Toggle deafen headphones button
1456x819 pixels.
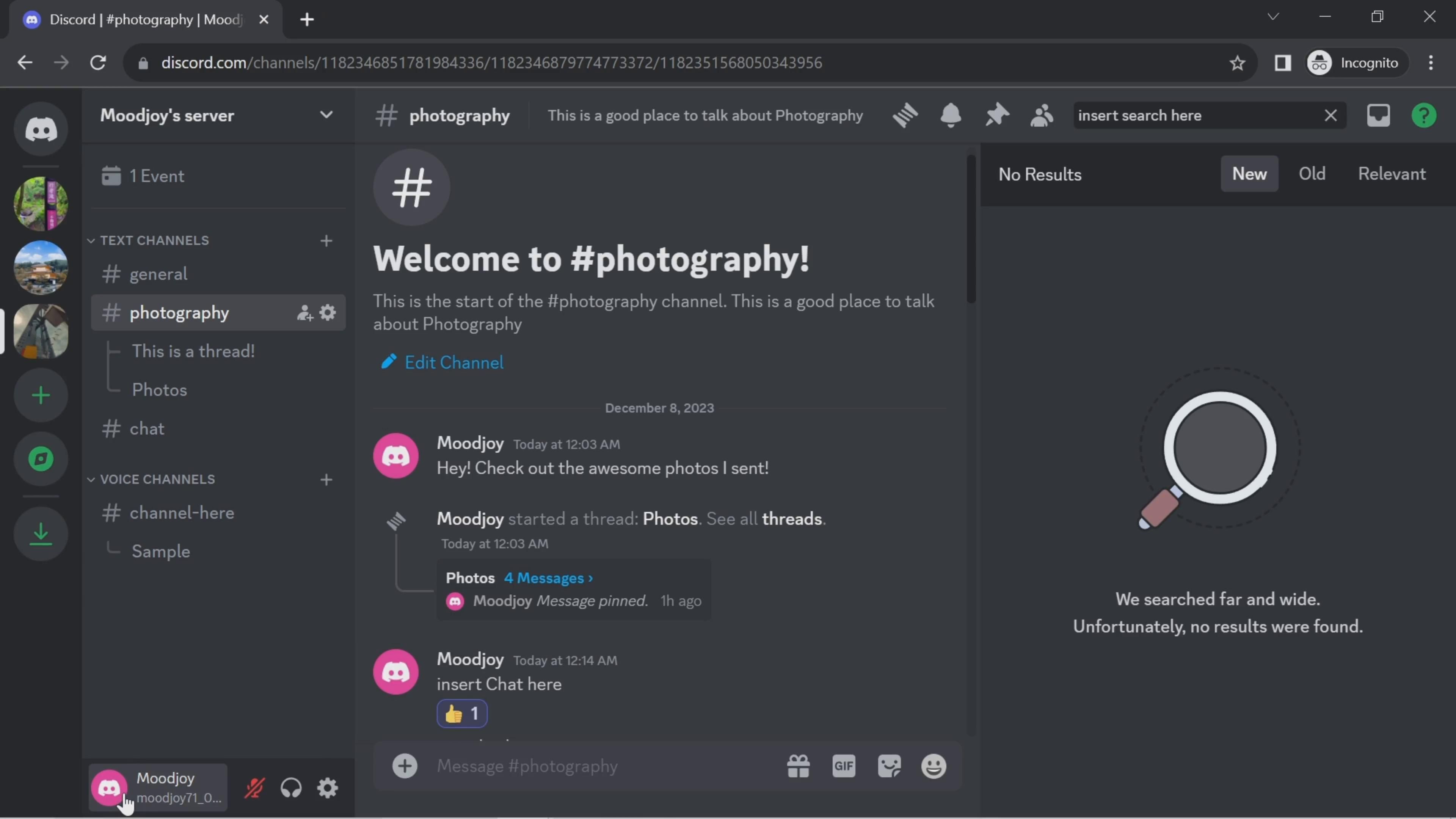[291, 788]
